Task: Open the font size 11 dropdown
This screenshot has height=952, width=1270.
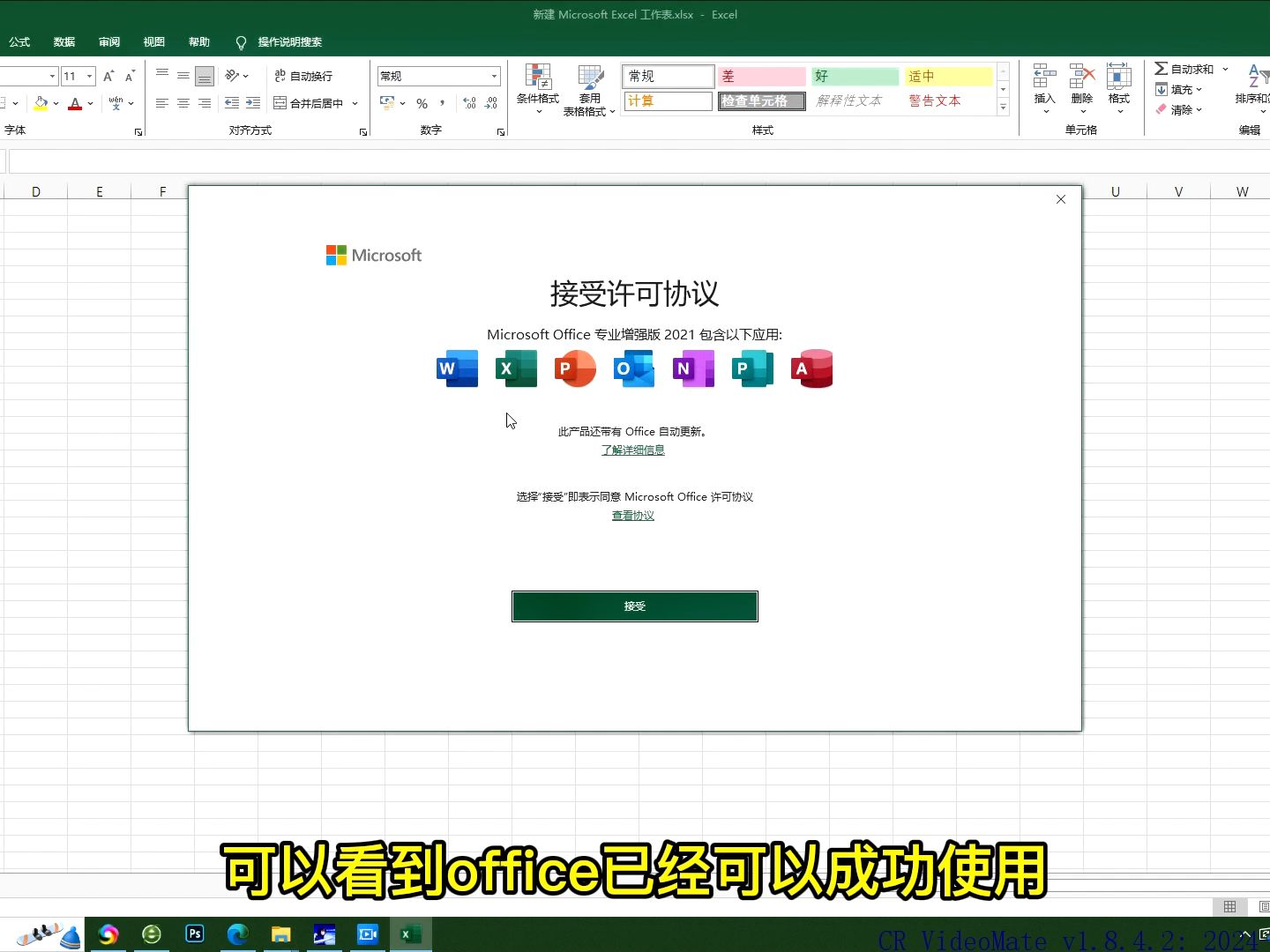Action: point(89,76)
